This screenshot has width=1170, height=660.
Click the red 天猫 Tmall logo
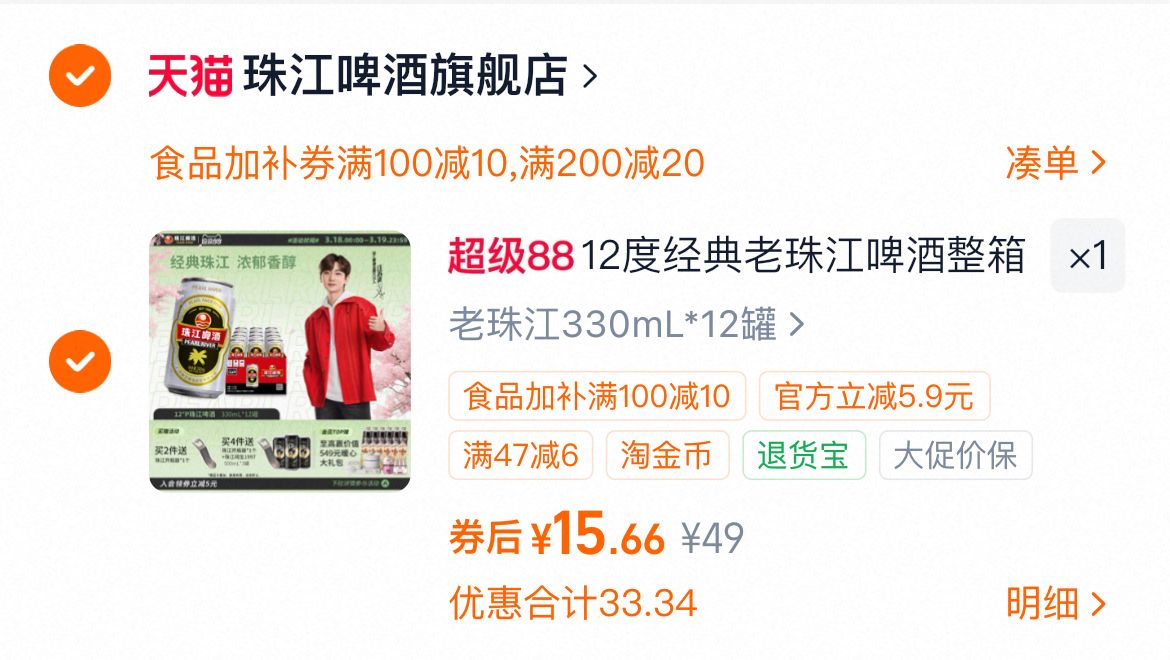point(190,75)
